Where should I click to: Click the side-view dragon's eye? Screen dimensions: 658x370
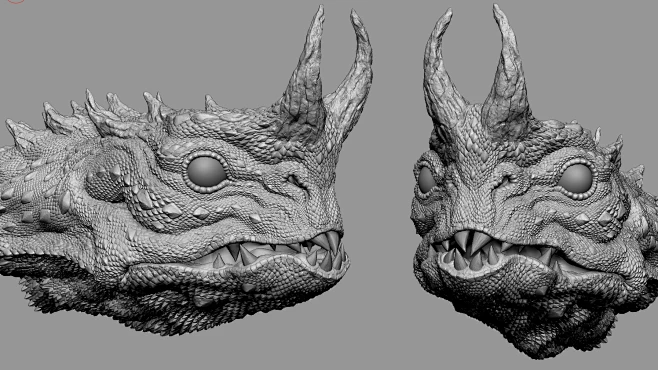point(206,172)
